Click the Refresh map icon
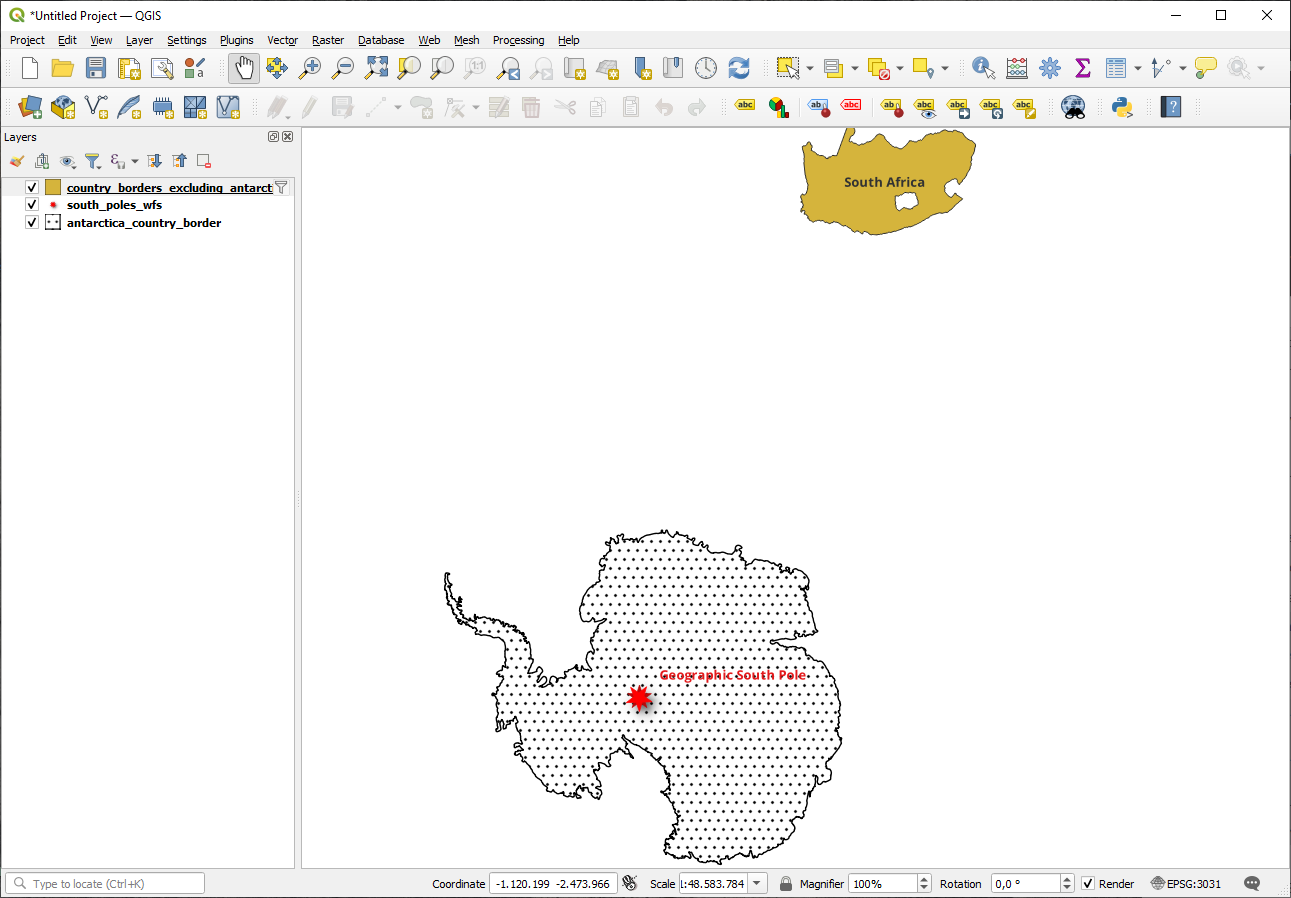Screen dimensions: 1291x898 (739, 68)
